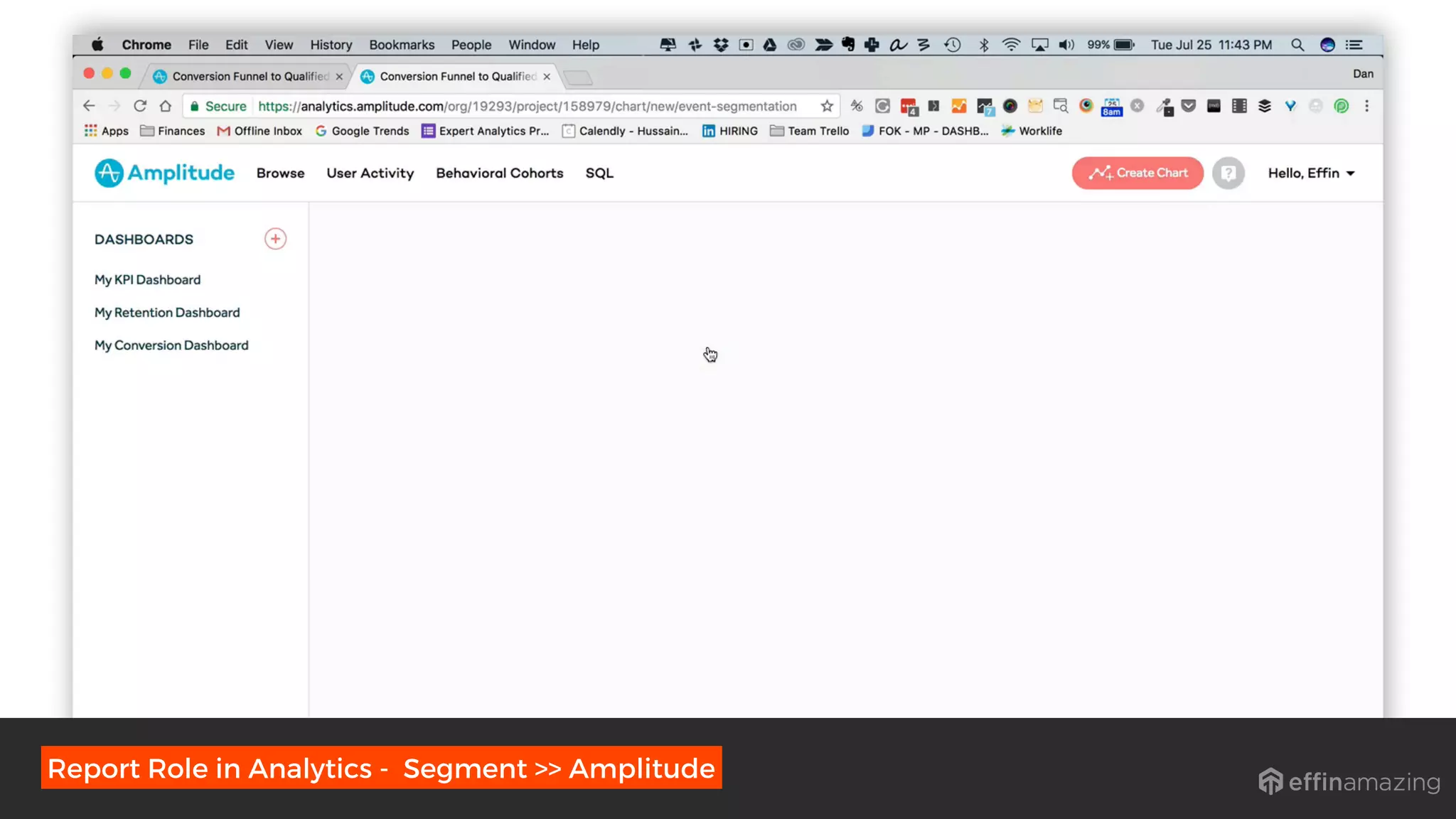Open the Browse nav item
The width and height of the screenshot is (1456, 819).
[x=280, y=173]
